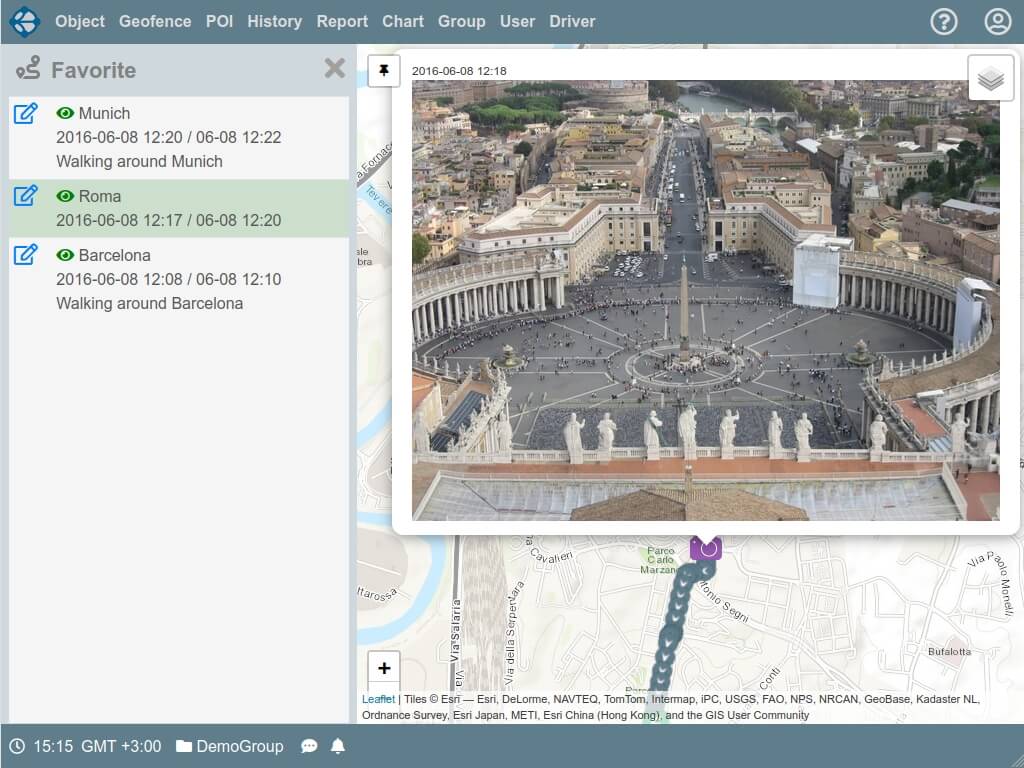Zoom in the map with plus button
The width and height of the screenshot is (1024, 768).
coord(384,668)
